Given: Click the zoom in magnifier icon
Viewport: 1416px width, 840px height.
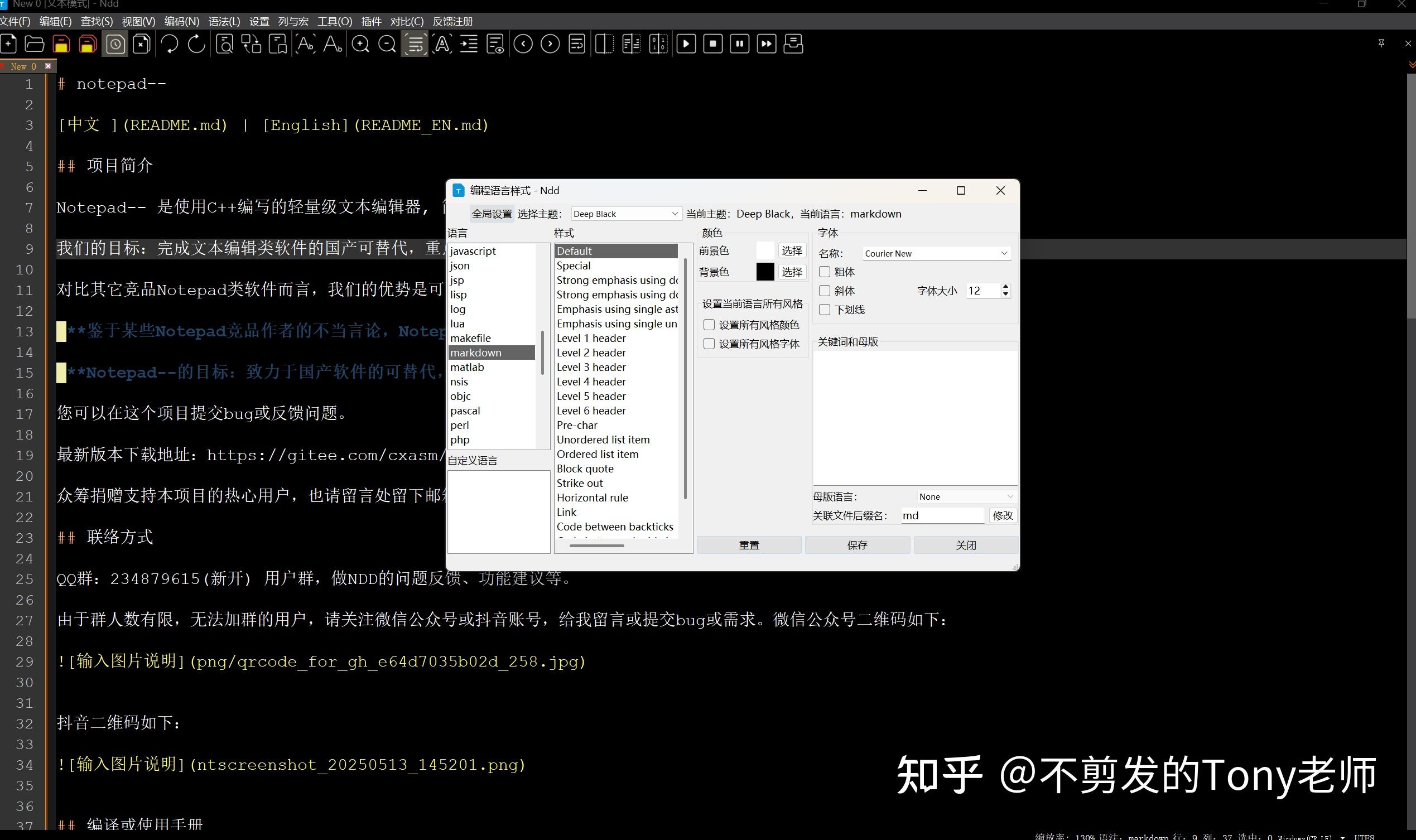Looking at the screenshot, I should click(360, 44).
